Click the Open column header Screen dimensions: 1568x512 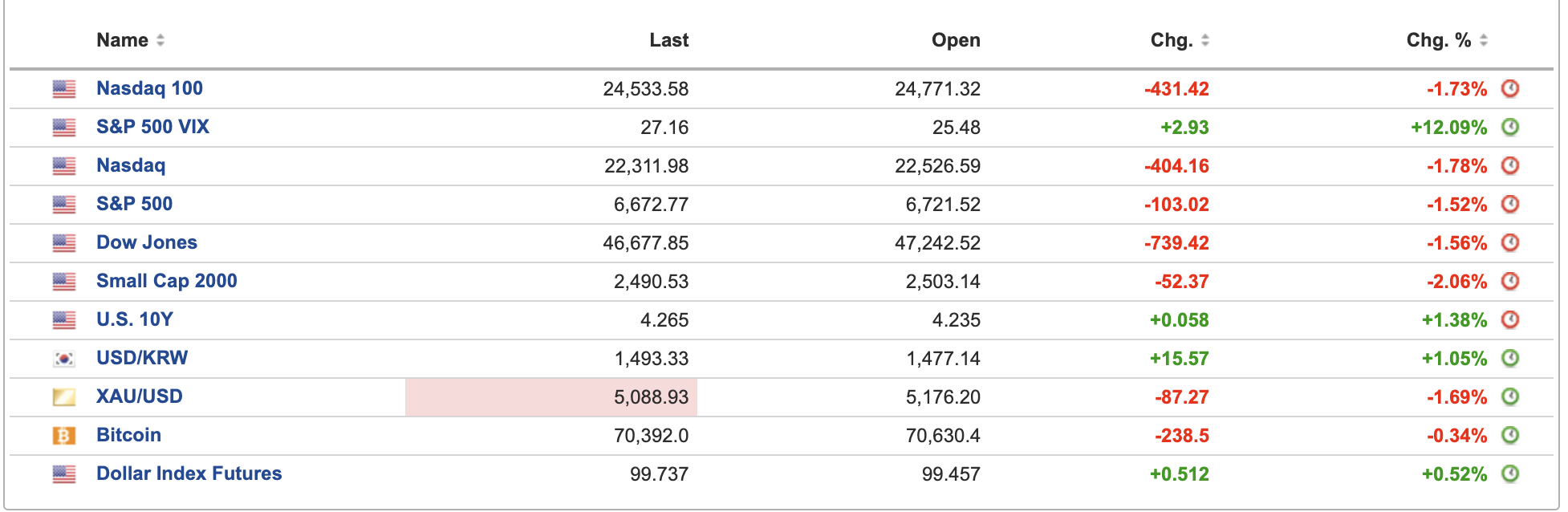(x=955, y=40)
